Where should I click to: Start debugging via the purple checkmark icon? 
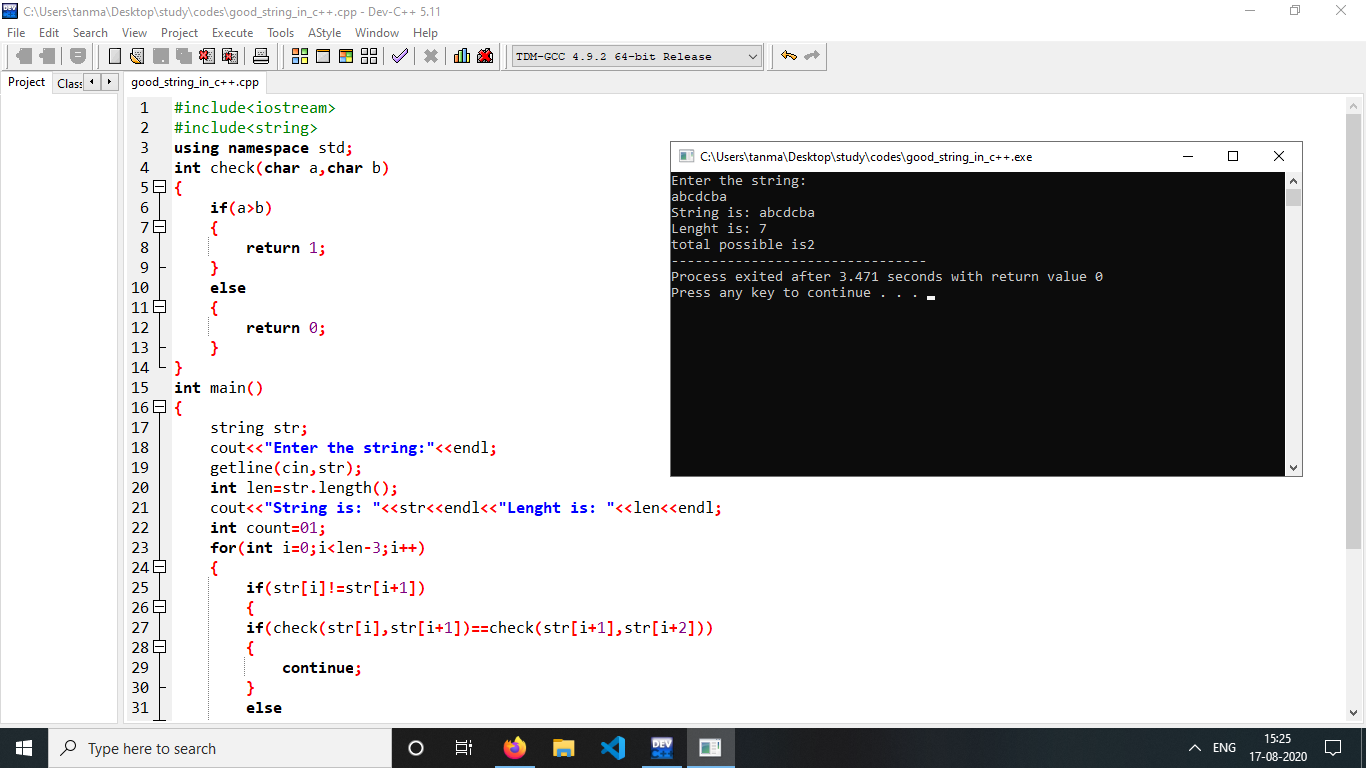pos(400,56)
